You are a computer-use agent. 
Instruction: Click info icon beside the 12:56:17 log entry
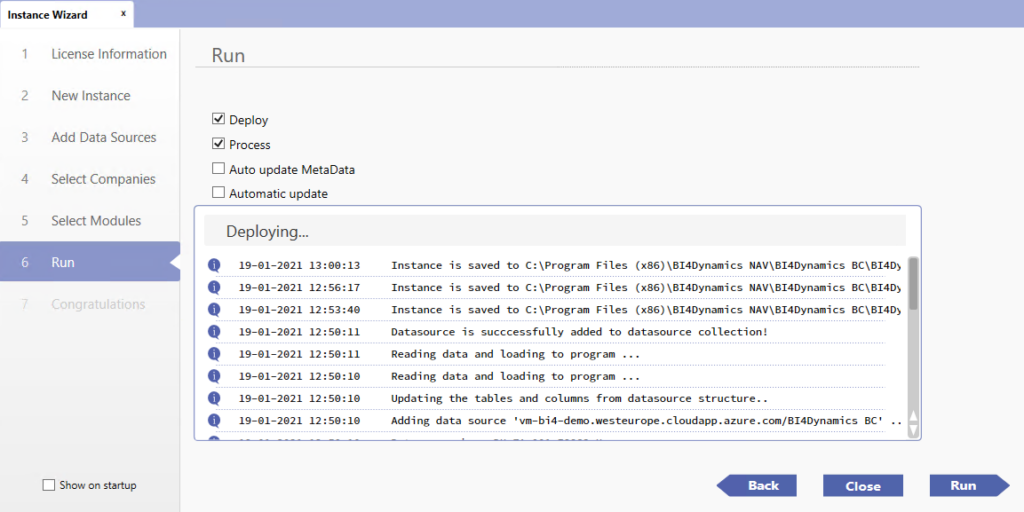213,287
